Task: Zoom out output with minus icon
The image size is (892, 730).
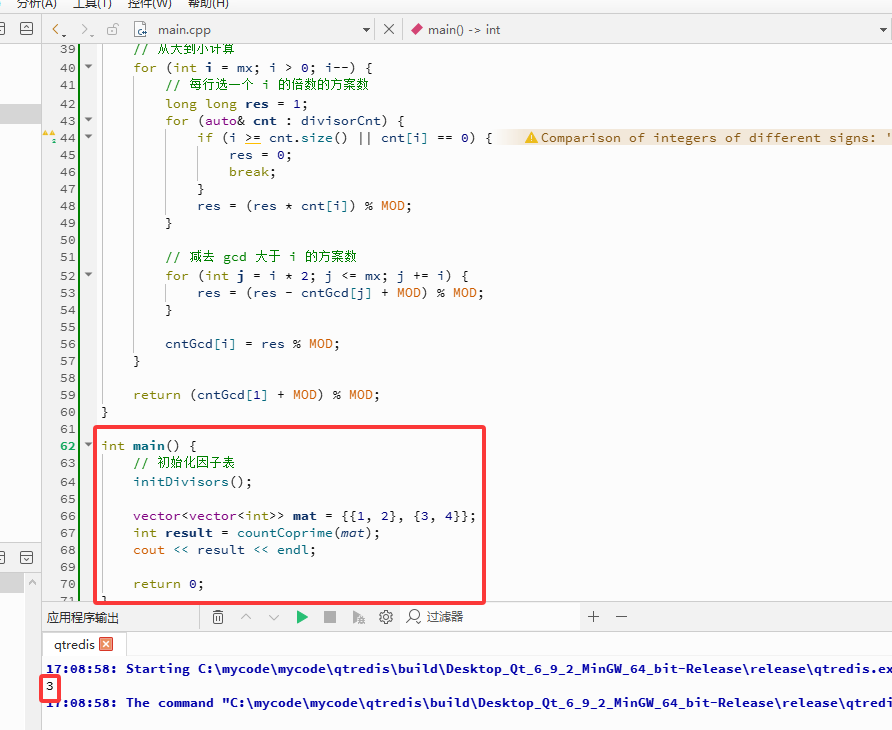Action: (x=621, y=617)
